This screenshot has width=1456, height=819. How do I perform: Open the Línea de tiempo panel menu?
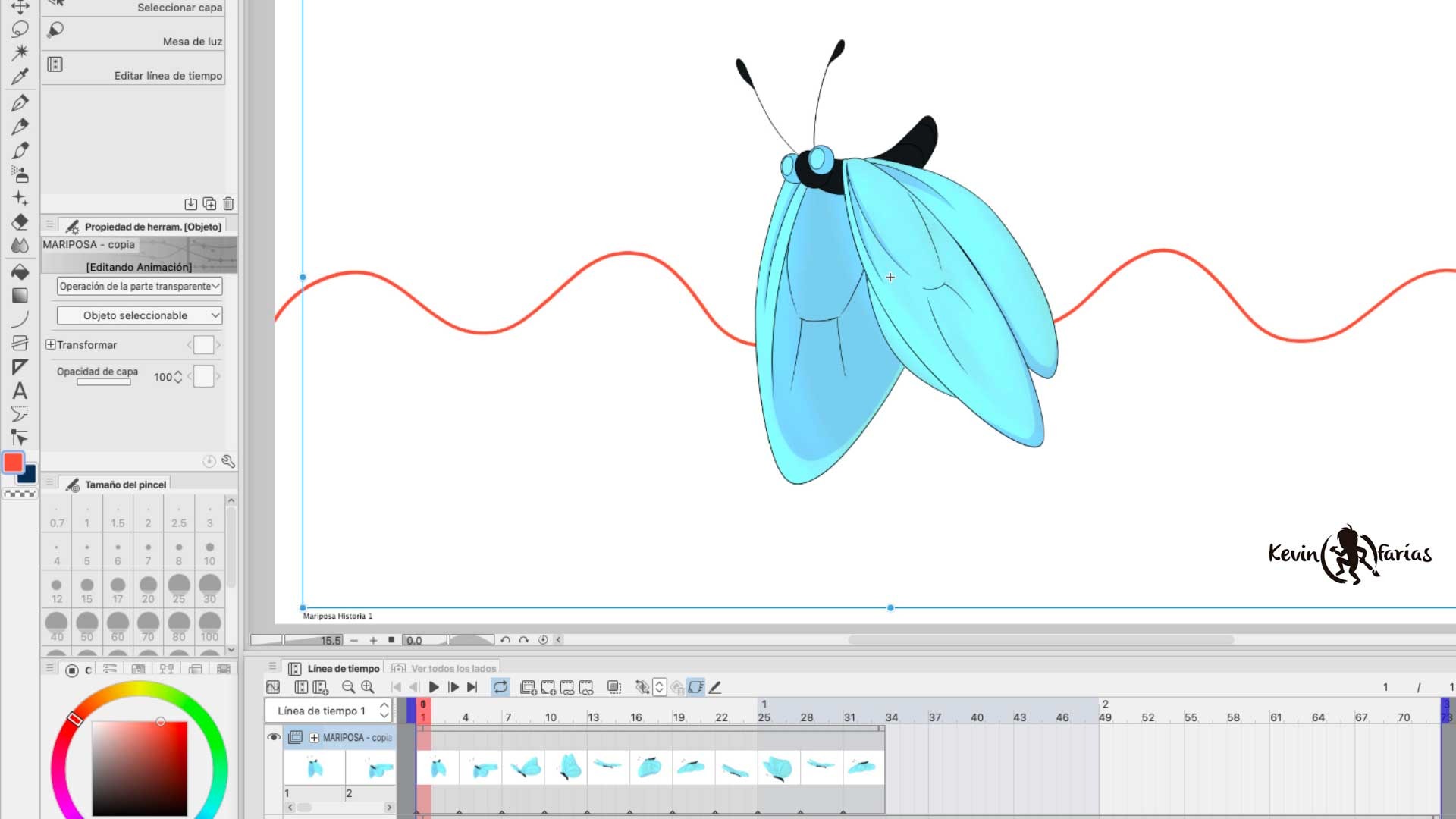(271, 667)
